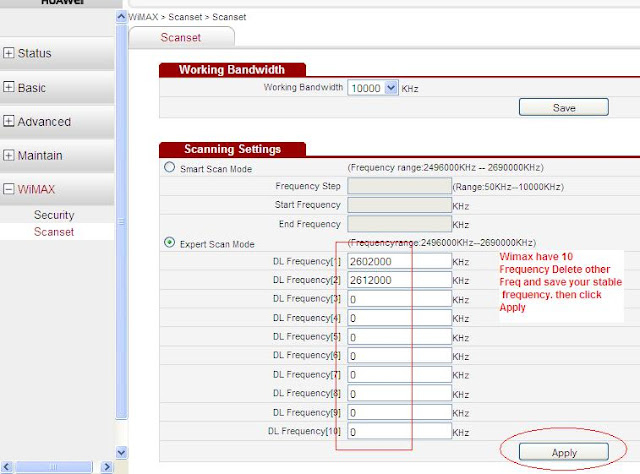Click sidebar vertical scrollbar thumb
Image resolution: width=640 pixels, height=474 pixels.
click(x=121, y=221)
